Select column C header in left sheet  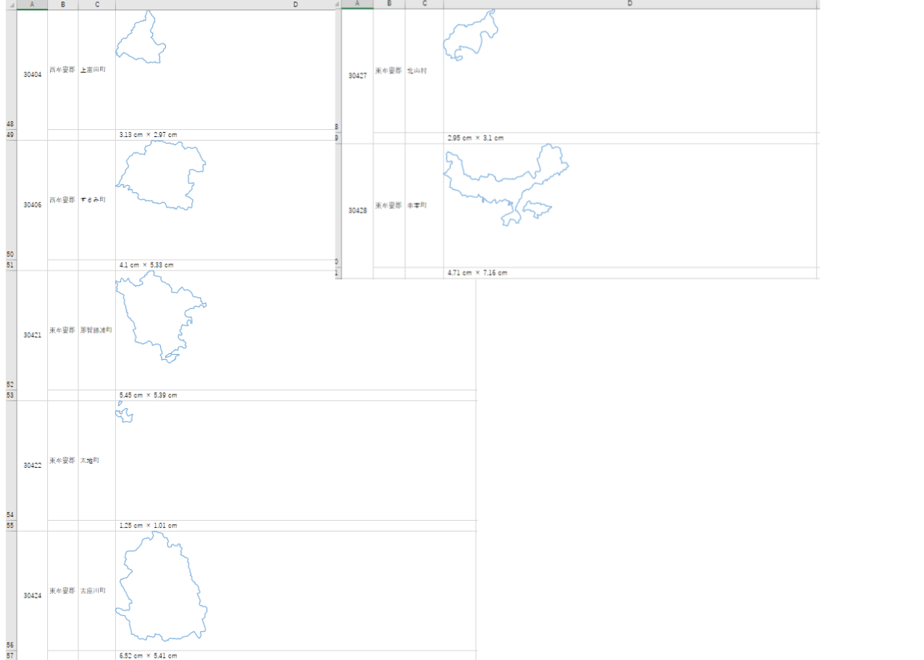[97, 4]
